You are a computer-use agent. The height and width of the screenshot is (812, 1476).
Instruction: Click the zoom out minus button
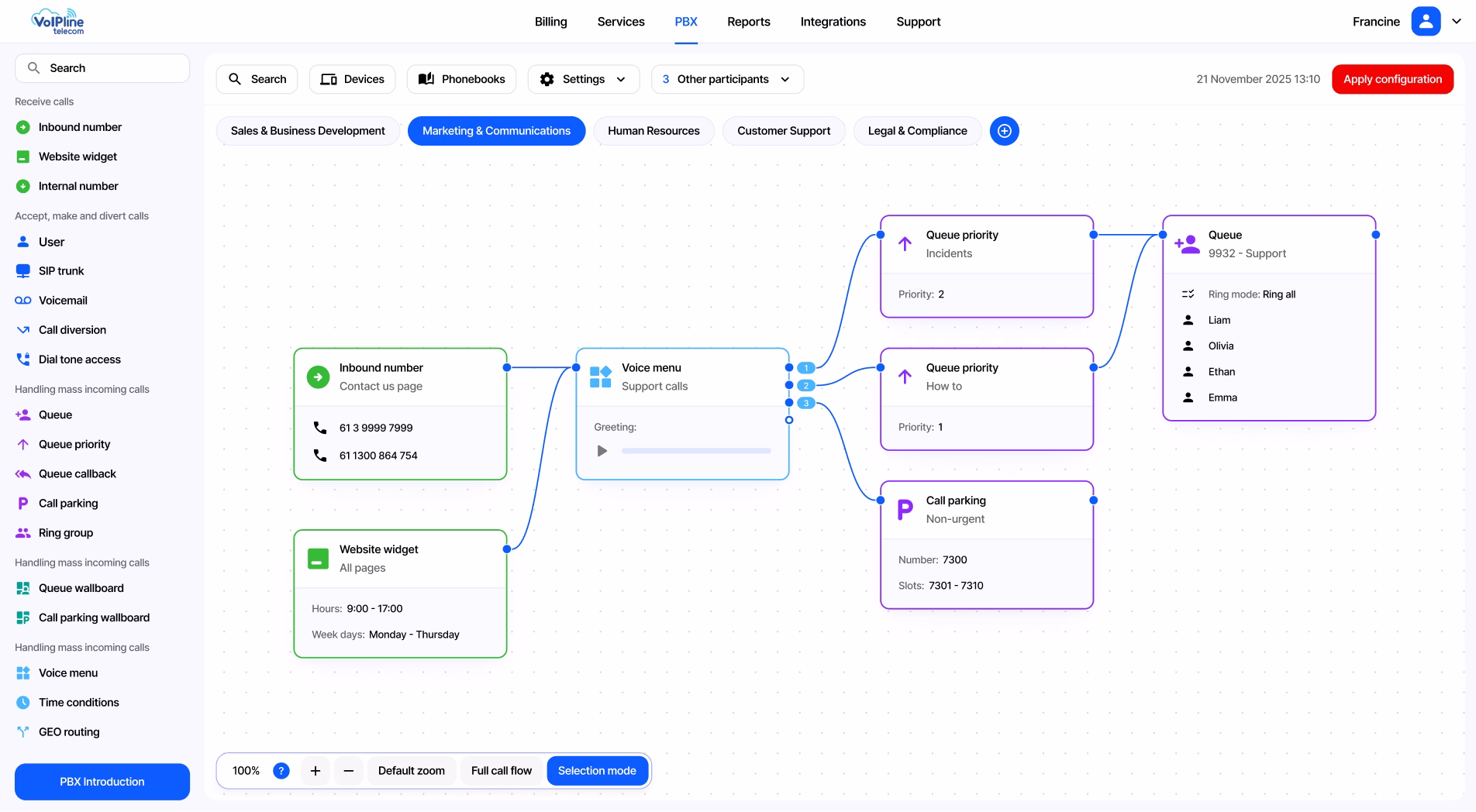pos(349,771)
